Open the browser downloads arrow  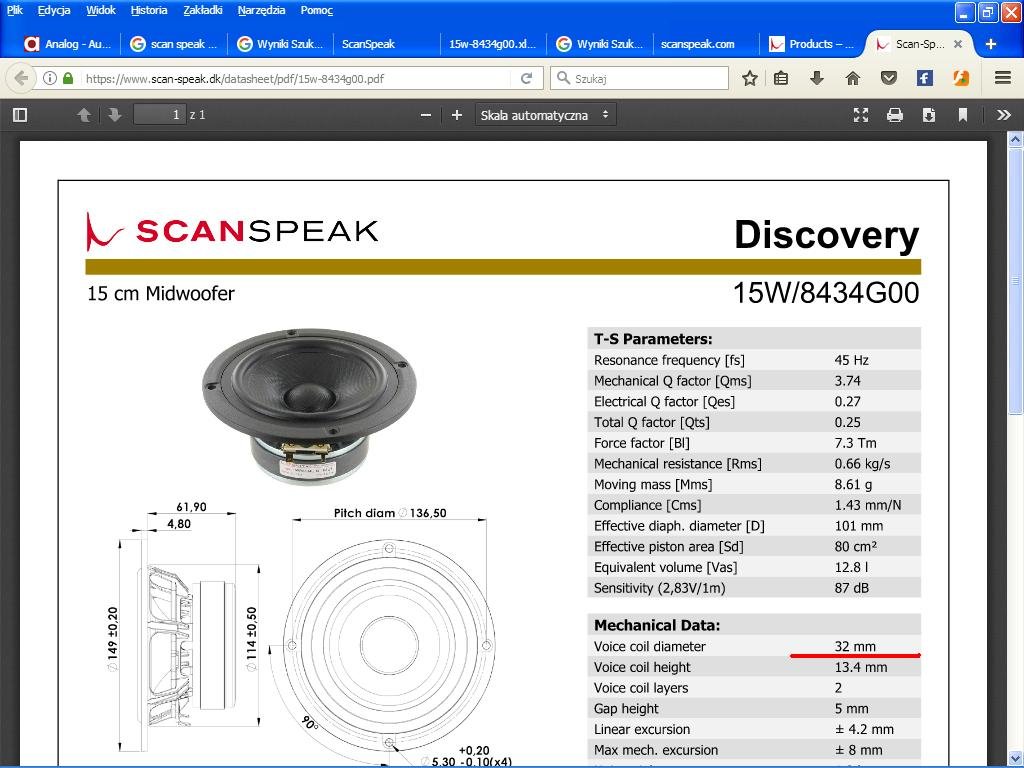pos(816,78)
